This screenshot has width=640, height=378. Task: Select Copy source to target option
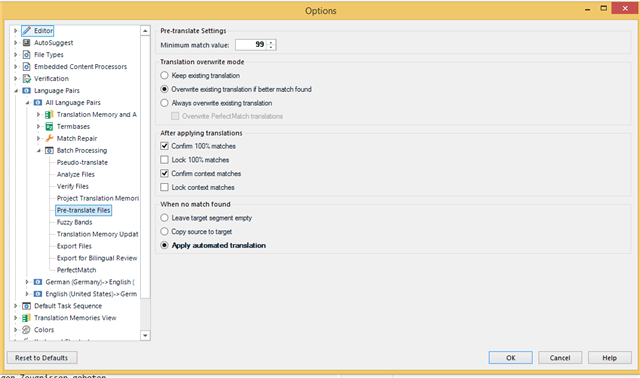coord(164,231)
